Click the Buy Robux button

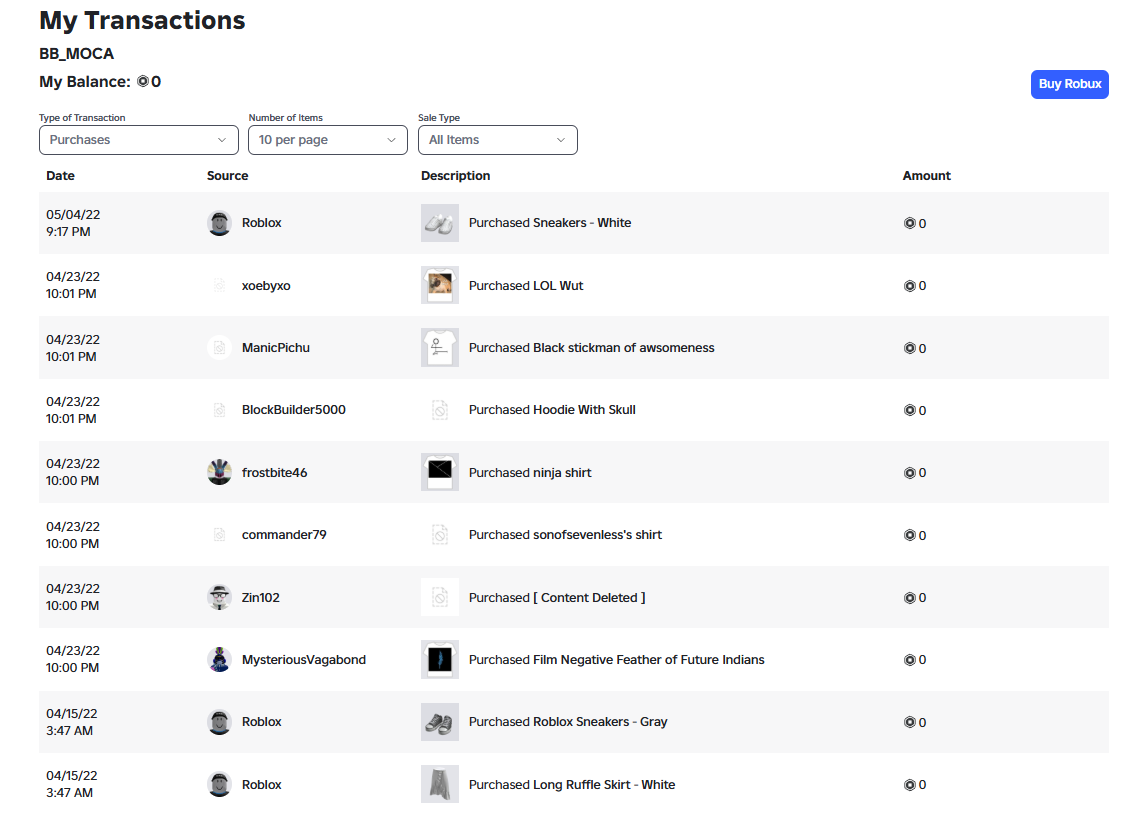click(x=1069, y=84)
